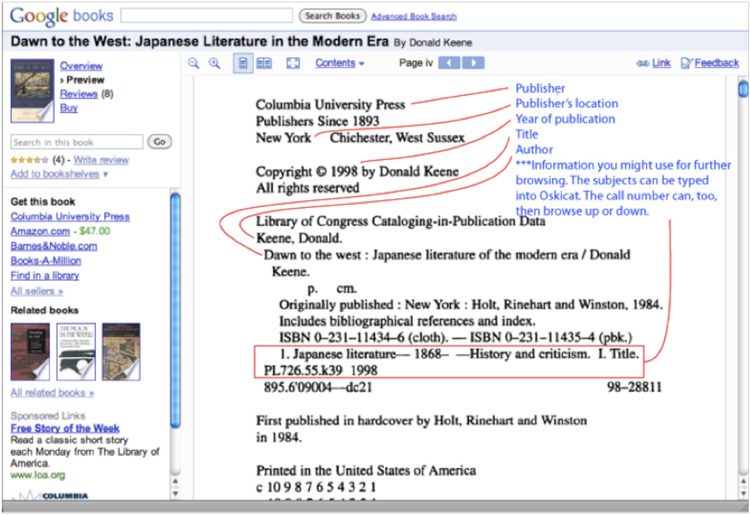Switch to two-page view
The width and height of the screenshot is (750, 515).
264,63
